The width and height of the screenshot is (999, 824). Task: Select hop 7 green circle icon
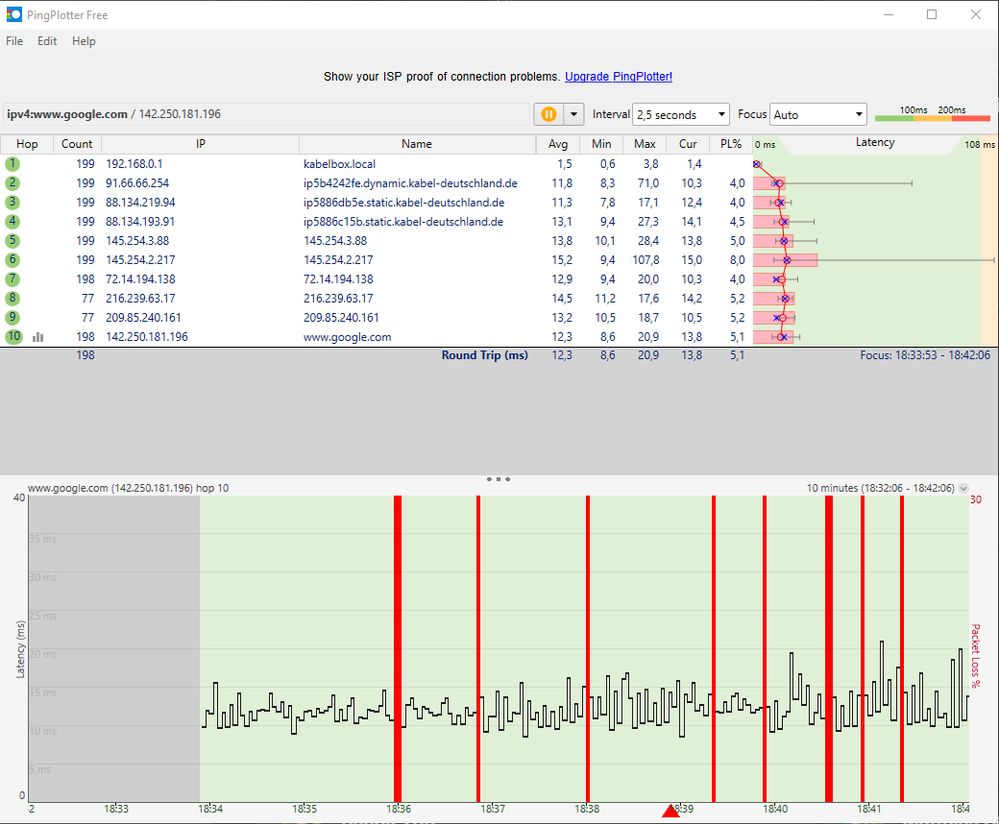[x=12, y=278]
